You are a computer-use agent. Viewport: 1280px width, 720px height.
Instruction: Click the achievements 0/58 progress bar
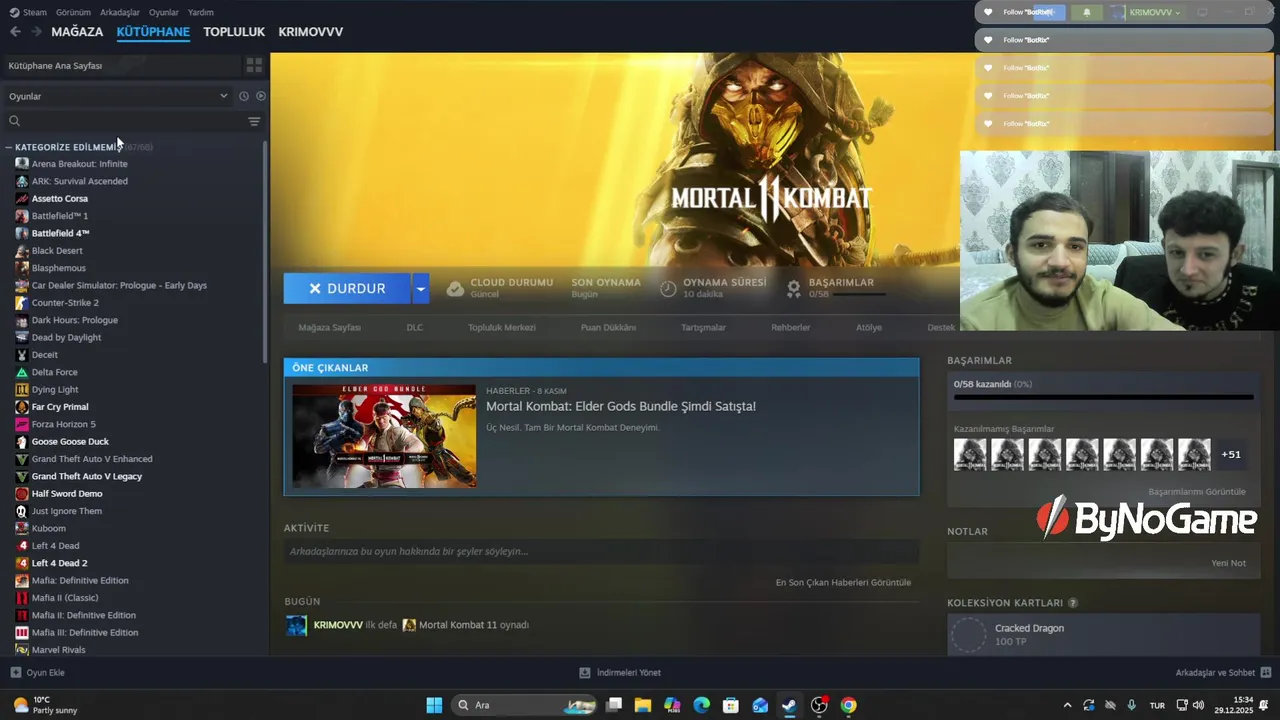tap(1103, 397)
